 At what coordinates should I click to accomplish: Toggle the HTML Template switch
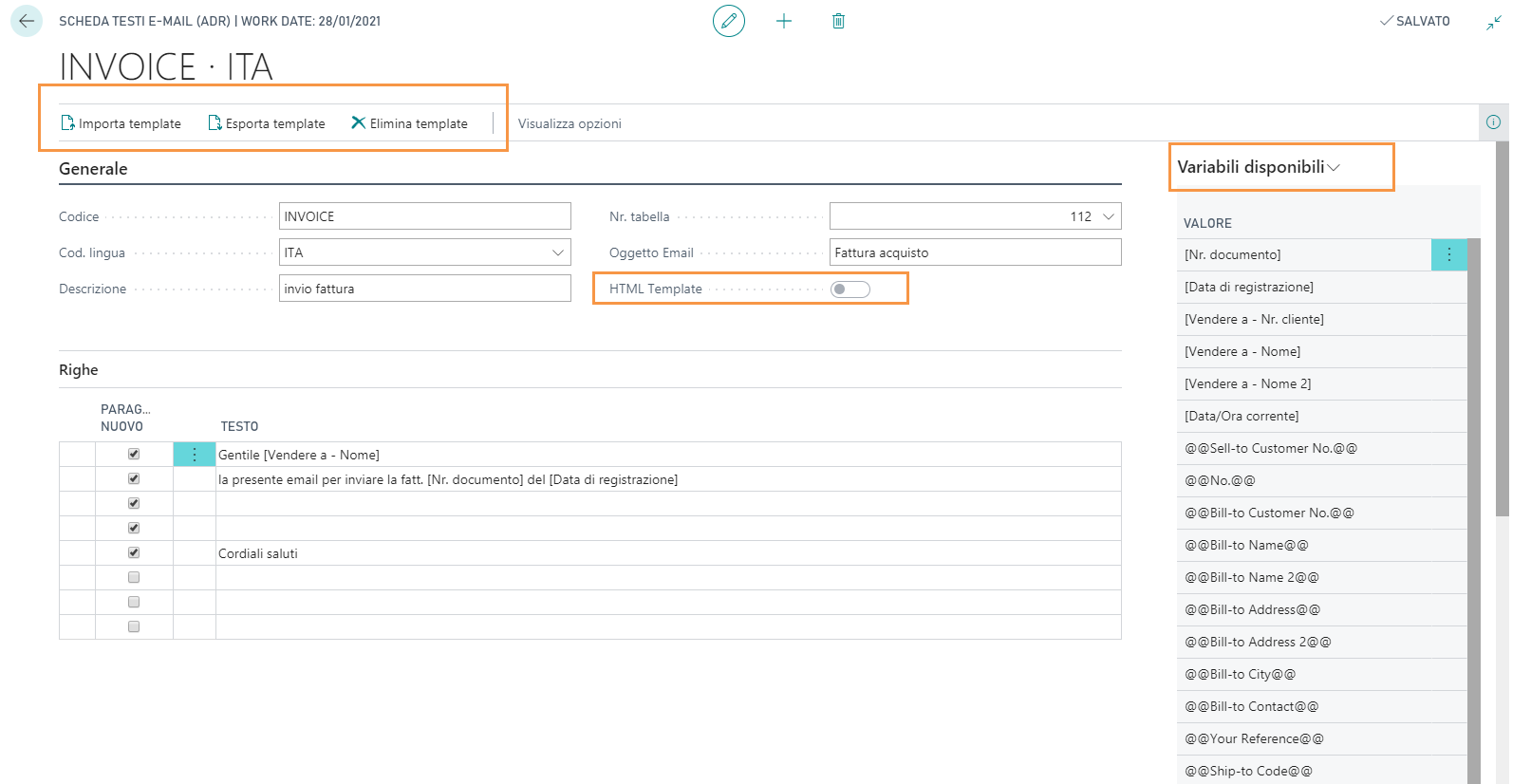850,289
